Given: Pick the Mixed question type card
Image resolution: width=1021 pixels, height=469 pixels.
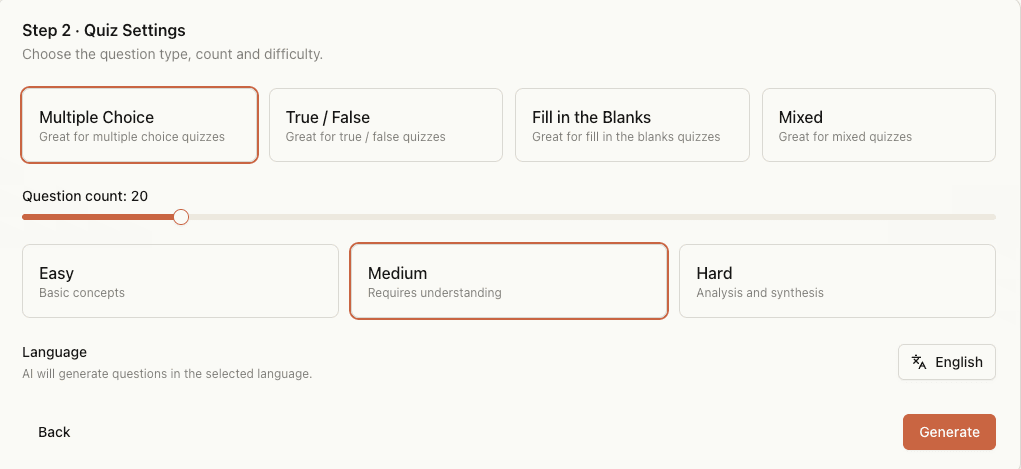Looking at the screenshot, I should tap(878, 125).
